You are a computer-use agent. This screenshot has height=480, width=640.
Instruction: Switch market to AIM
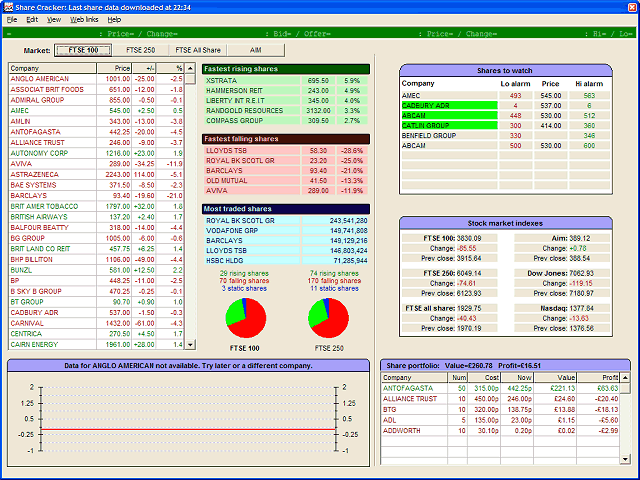[x=256, y=50]
